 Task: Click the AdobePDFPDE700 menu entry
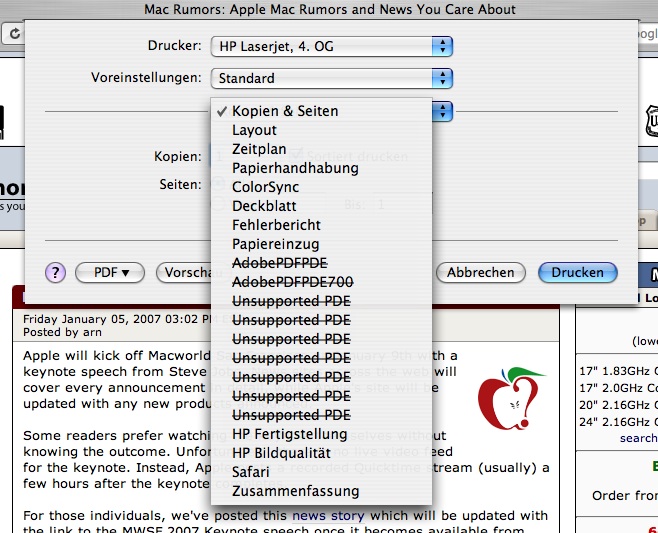[321, 282]
